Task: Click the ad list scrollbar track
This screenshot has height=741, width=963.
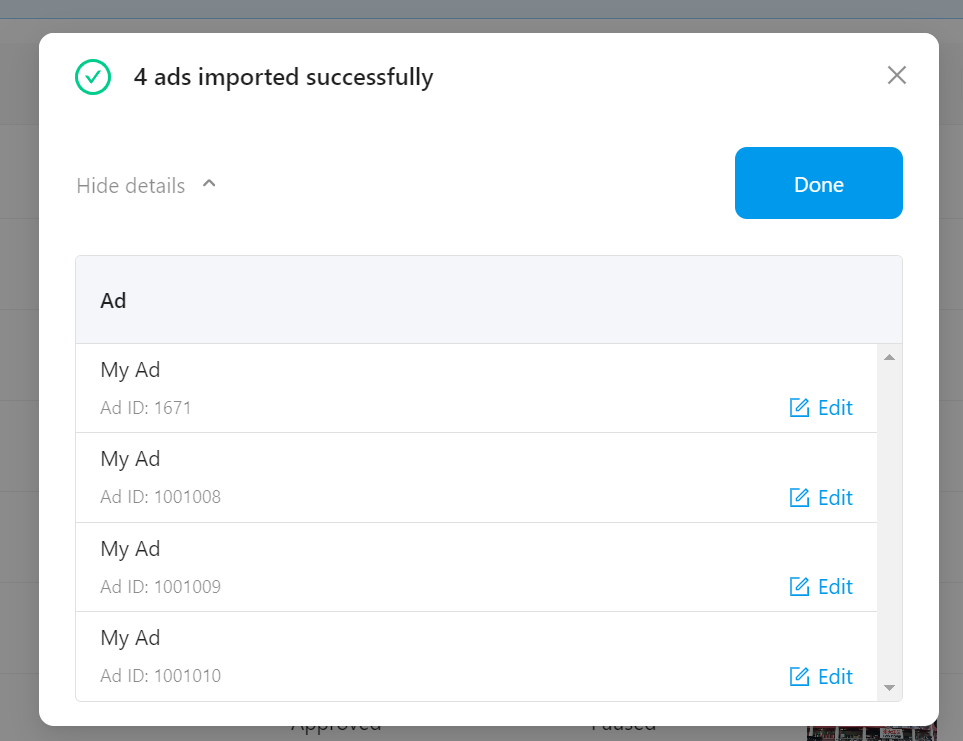Action: click(x=889, y=520)
